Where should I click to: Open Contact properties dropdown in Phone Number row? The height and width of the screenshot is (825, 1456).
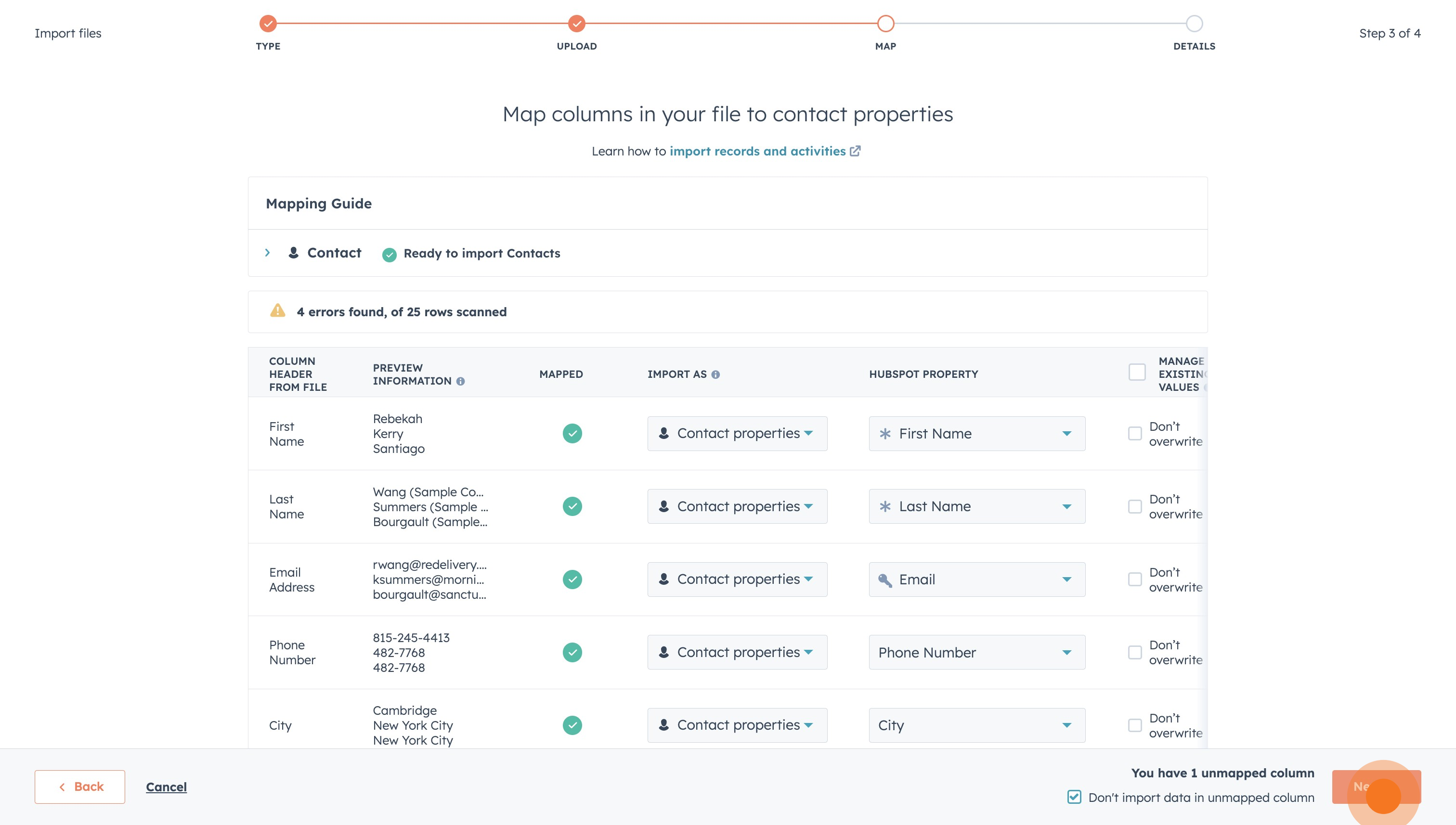click(737, 652)
